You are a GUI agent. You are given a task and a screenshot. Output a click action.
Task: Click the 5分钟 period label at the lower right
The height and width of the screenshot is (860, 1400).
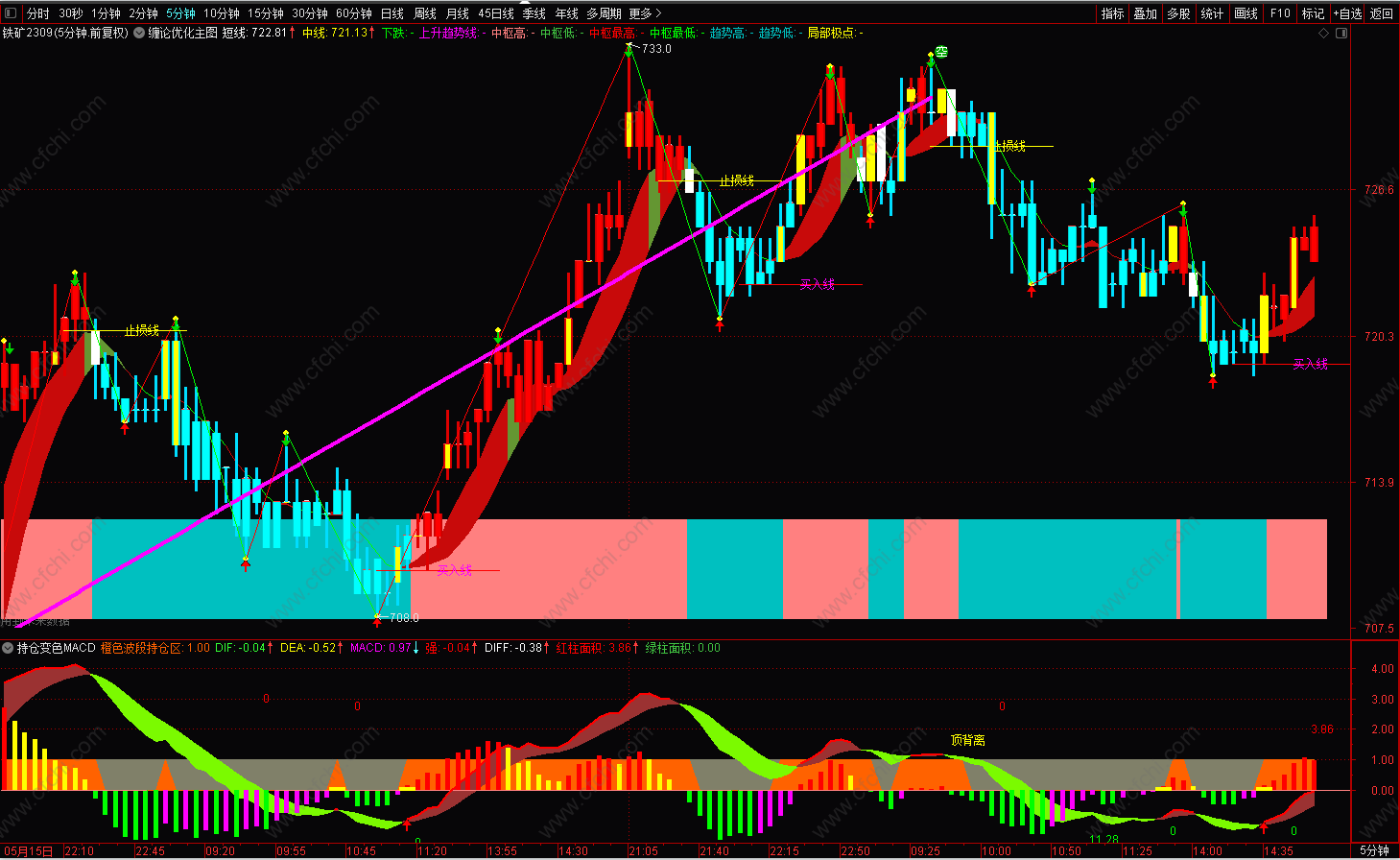pyautogui.click(x=1374, y=851)
